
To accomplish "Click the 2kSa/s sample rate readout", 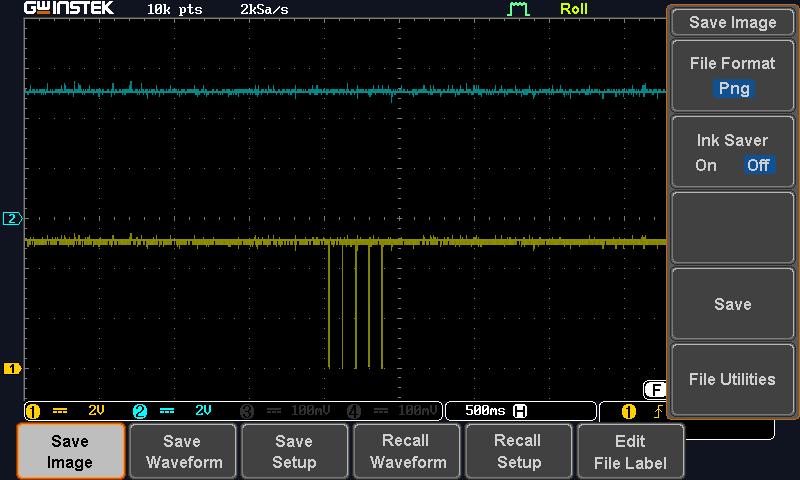I will pos(264,10).
